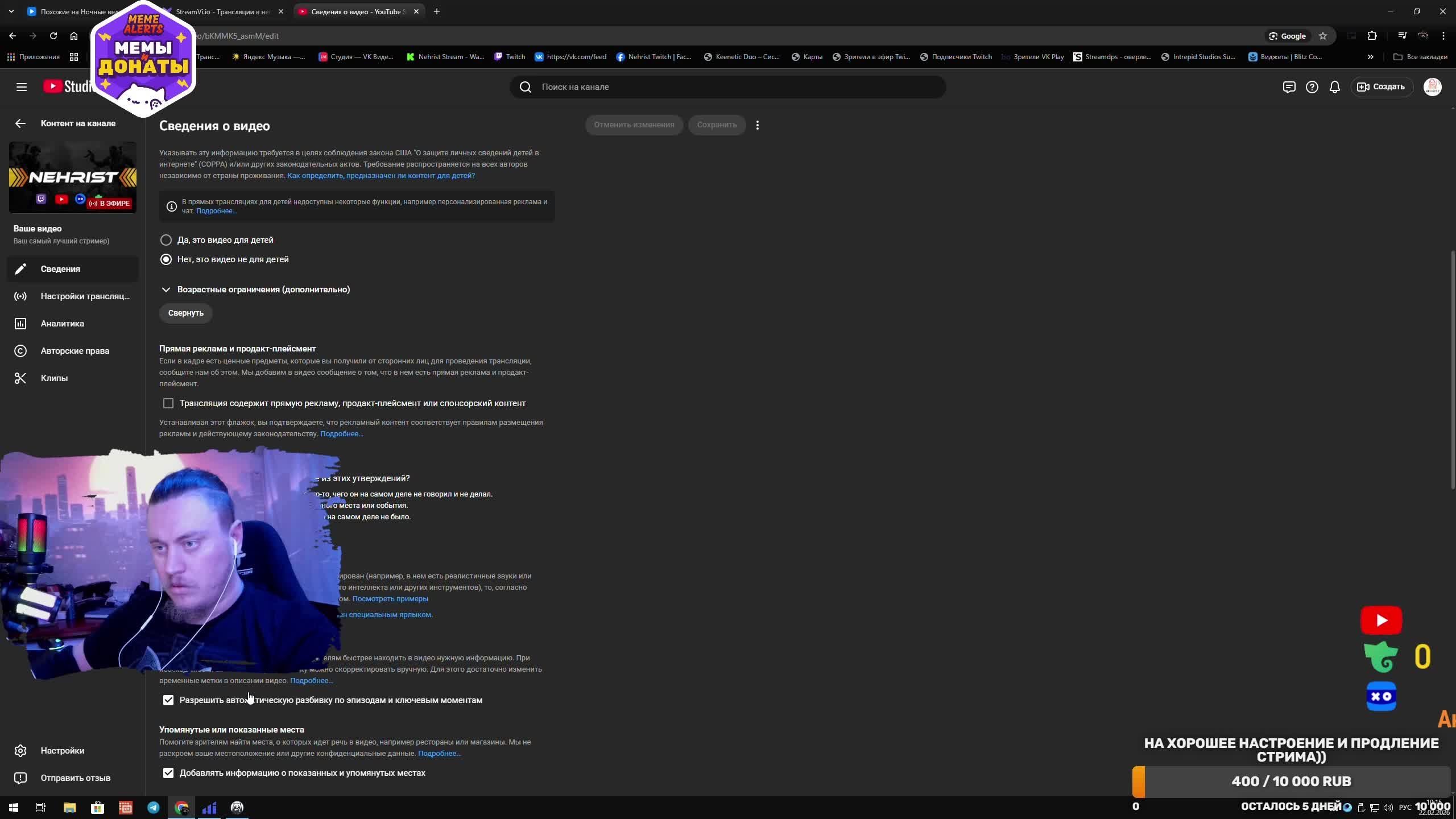Open Analytics in the left menu
The height and width of the screenshot is (819, 1456).
tap(62, 324)
